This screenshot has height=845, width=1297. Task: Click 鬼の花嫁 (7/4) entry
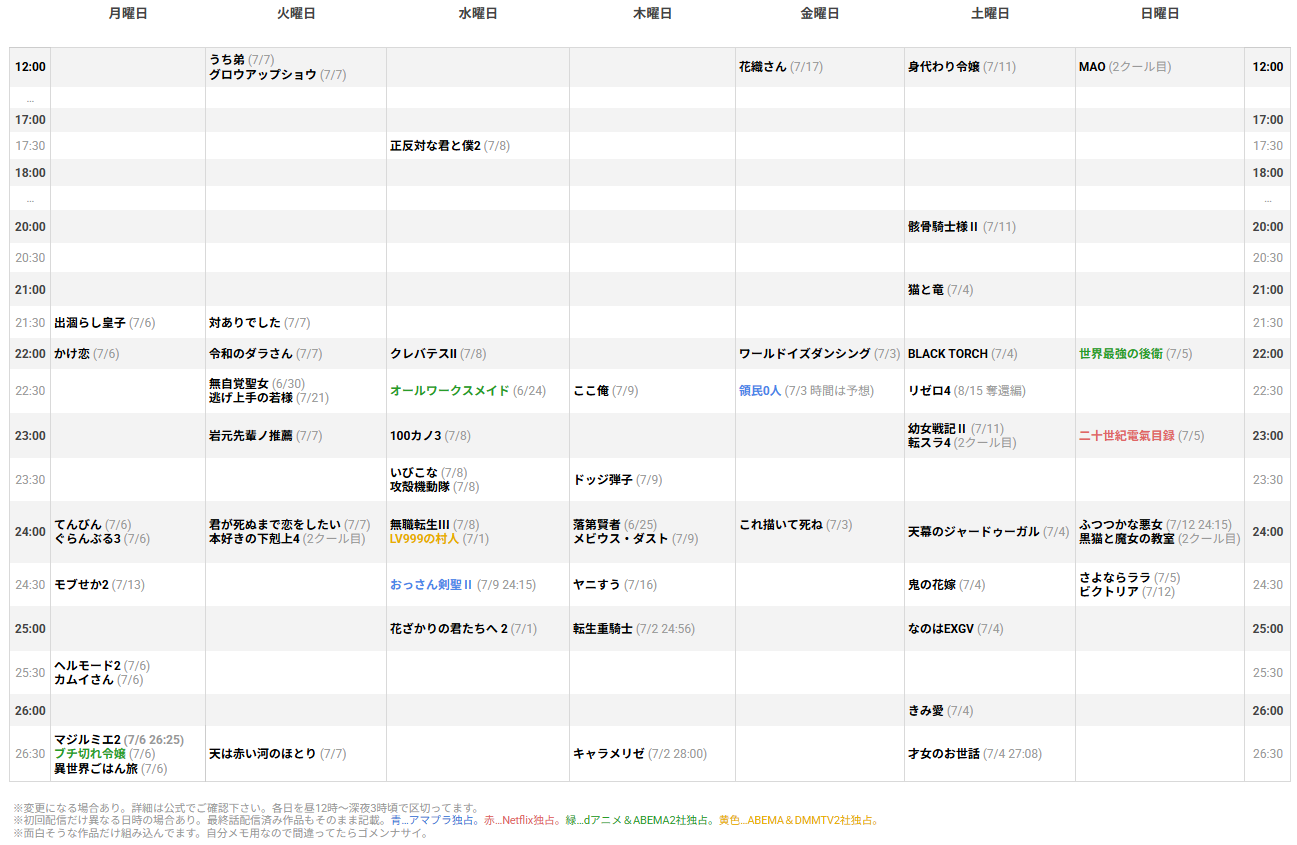[x=947, y=585]
